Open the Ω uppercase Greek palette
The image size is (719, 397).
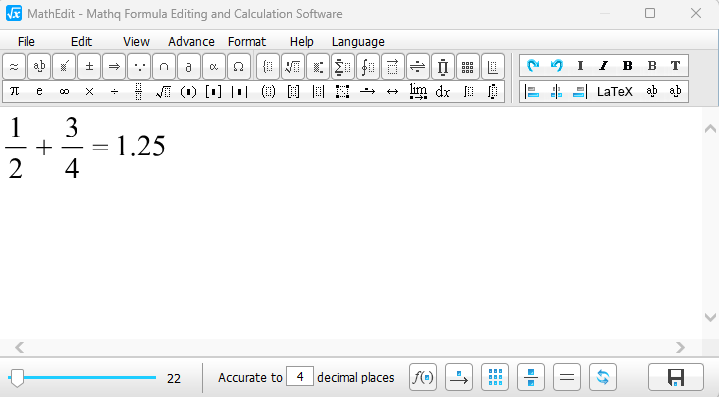click(239, 66)
